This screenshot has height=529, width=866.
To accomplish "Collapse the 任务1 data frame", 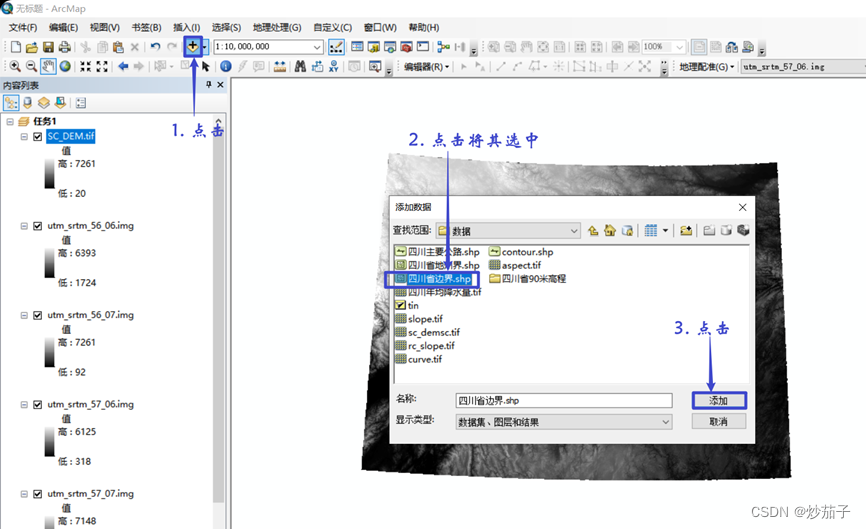I will [10, 121].
